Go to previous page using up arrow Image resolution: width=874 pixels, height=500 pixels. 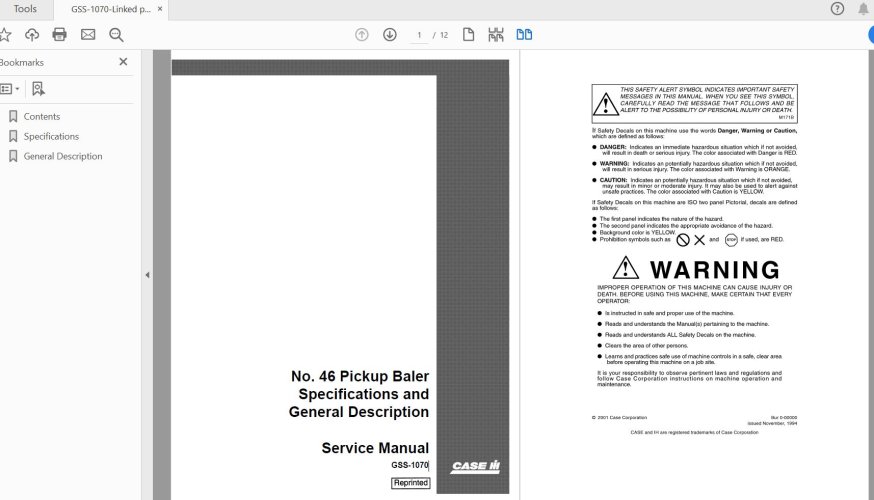coord(362,35)
